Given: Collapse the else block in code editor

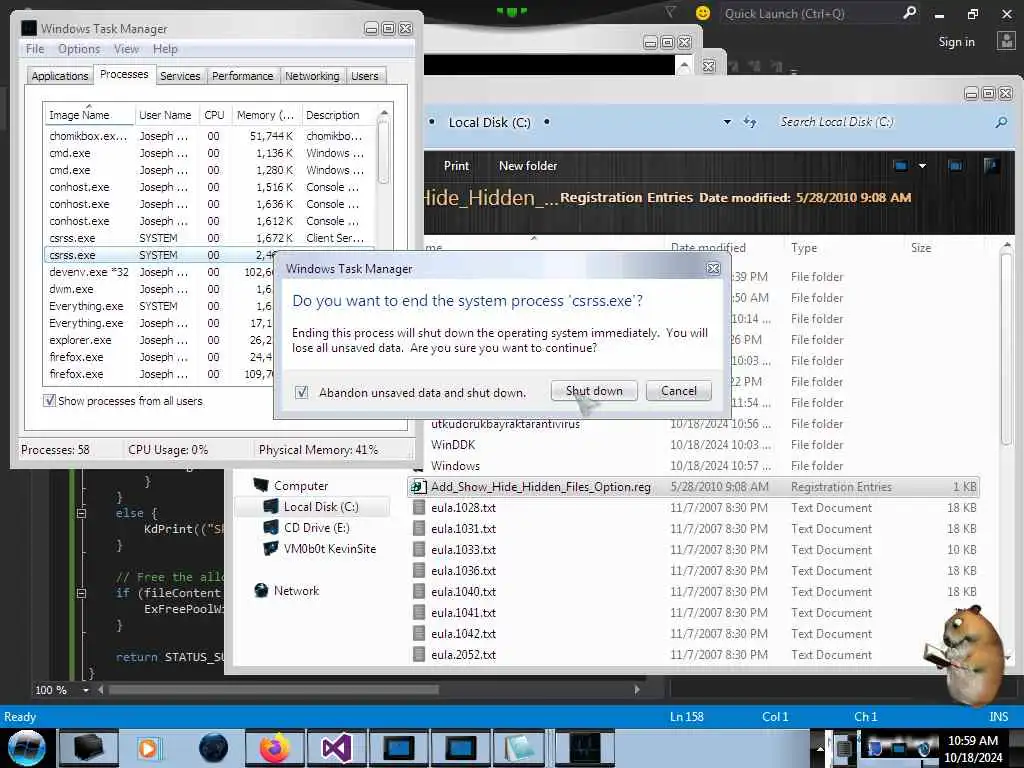Looking at the screenshot, I should 82,513.
